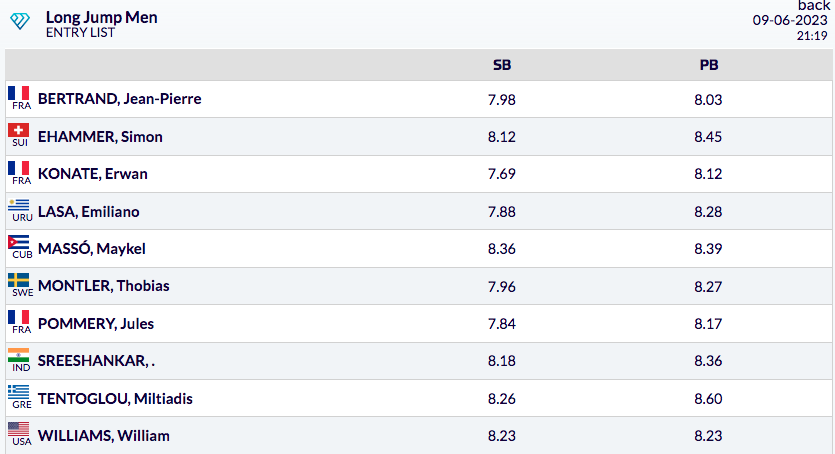
Task: Open athlete TENTOGLOU, Miltiadis
Action: tap(115, 399)
